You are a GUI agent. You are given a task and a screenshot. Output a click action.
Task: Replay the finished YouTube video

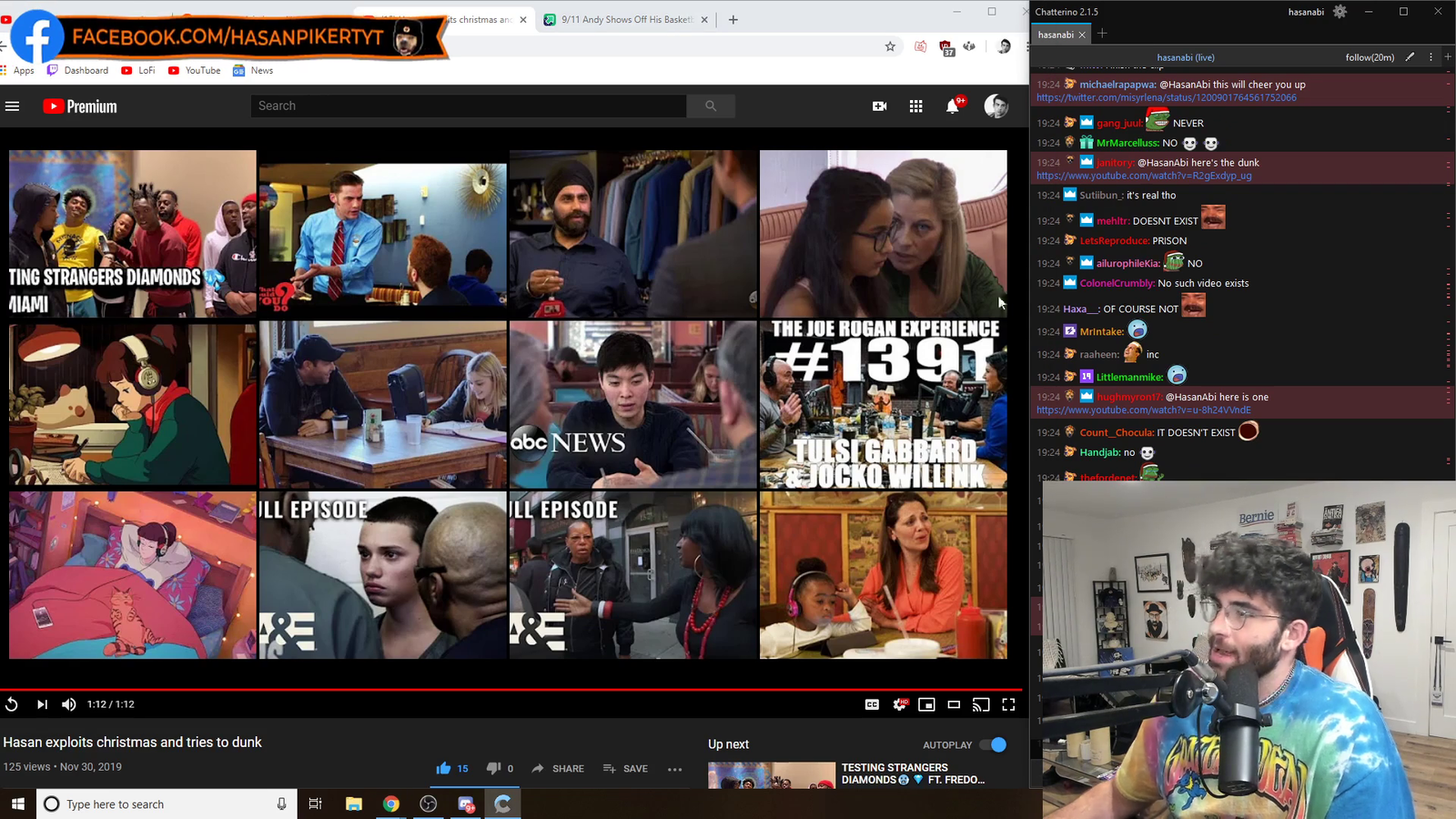pos(12,704)
